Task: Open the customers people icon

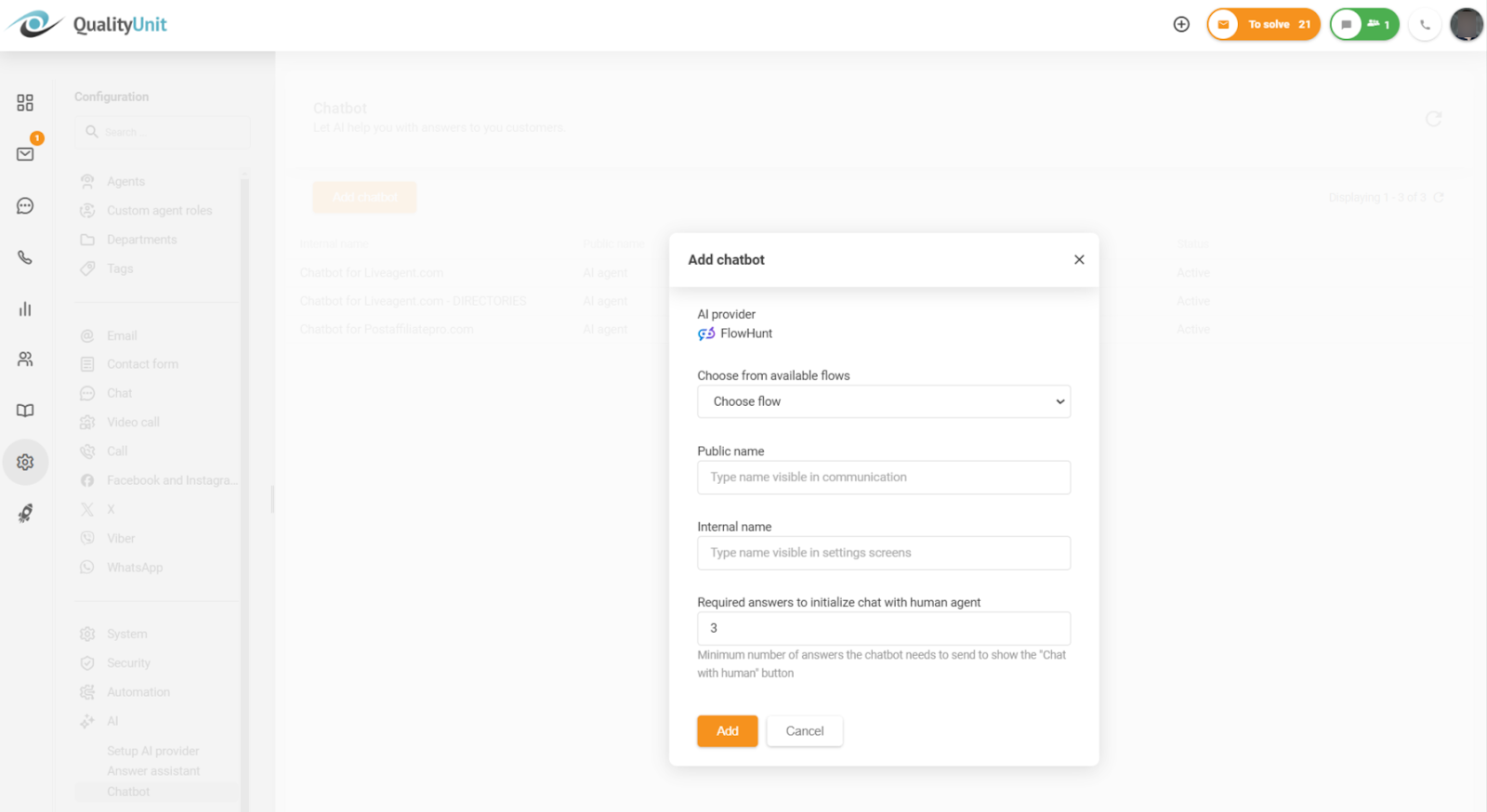Action: [x=25, y=360]
